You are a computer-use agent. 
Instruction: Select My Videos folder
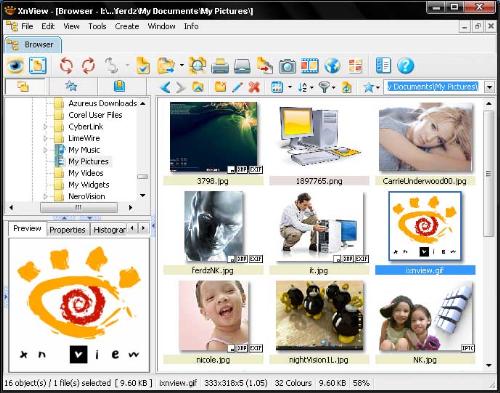tap(86, 173)
